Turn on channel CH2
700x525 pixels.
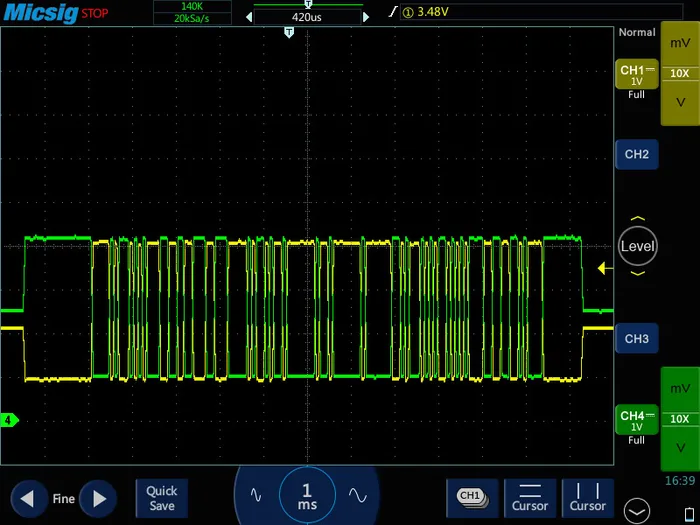tap(637, 155)
